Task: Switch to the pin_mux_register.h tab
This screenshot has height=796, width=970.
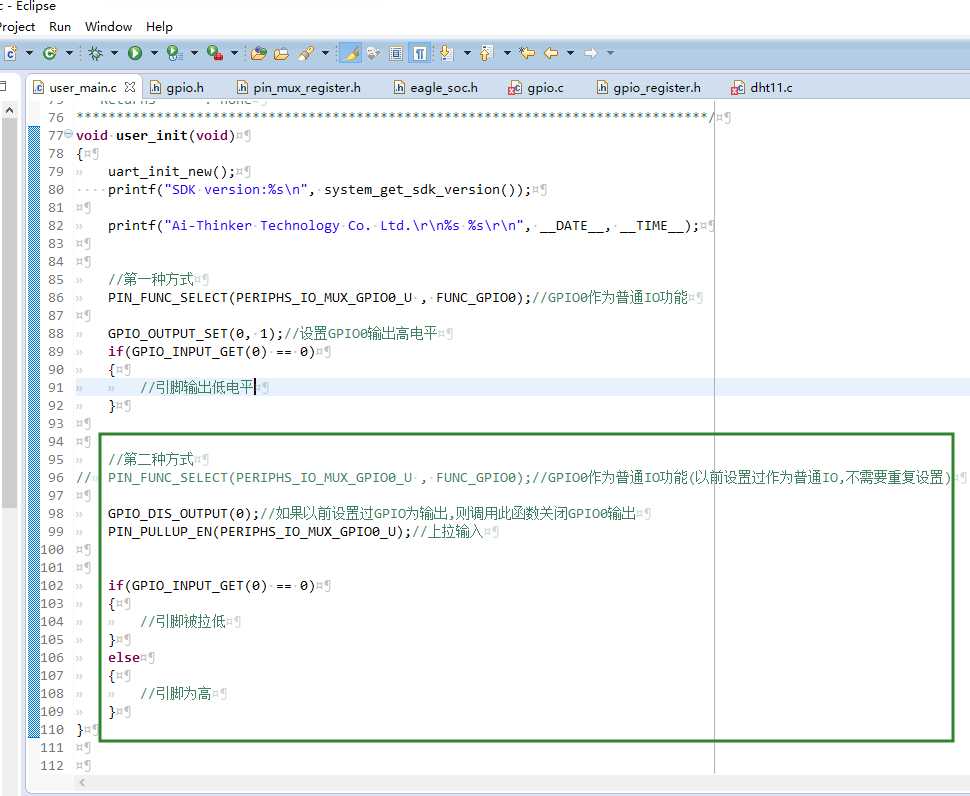Action: coord(299,88)
